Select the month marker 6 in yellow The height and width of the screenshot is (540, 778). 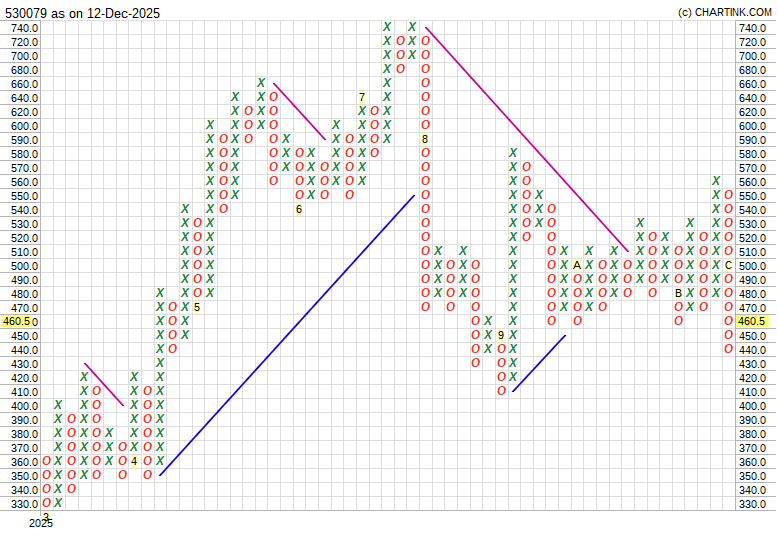tap(298, 209)
